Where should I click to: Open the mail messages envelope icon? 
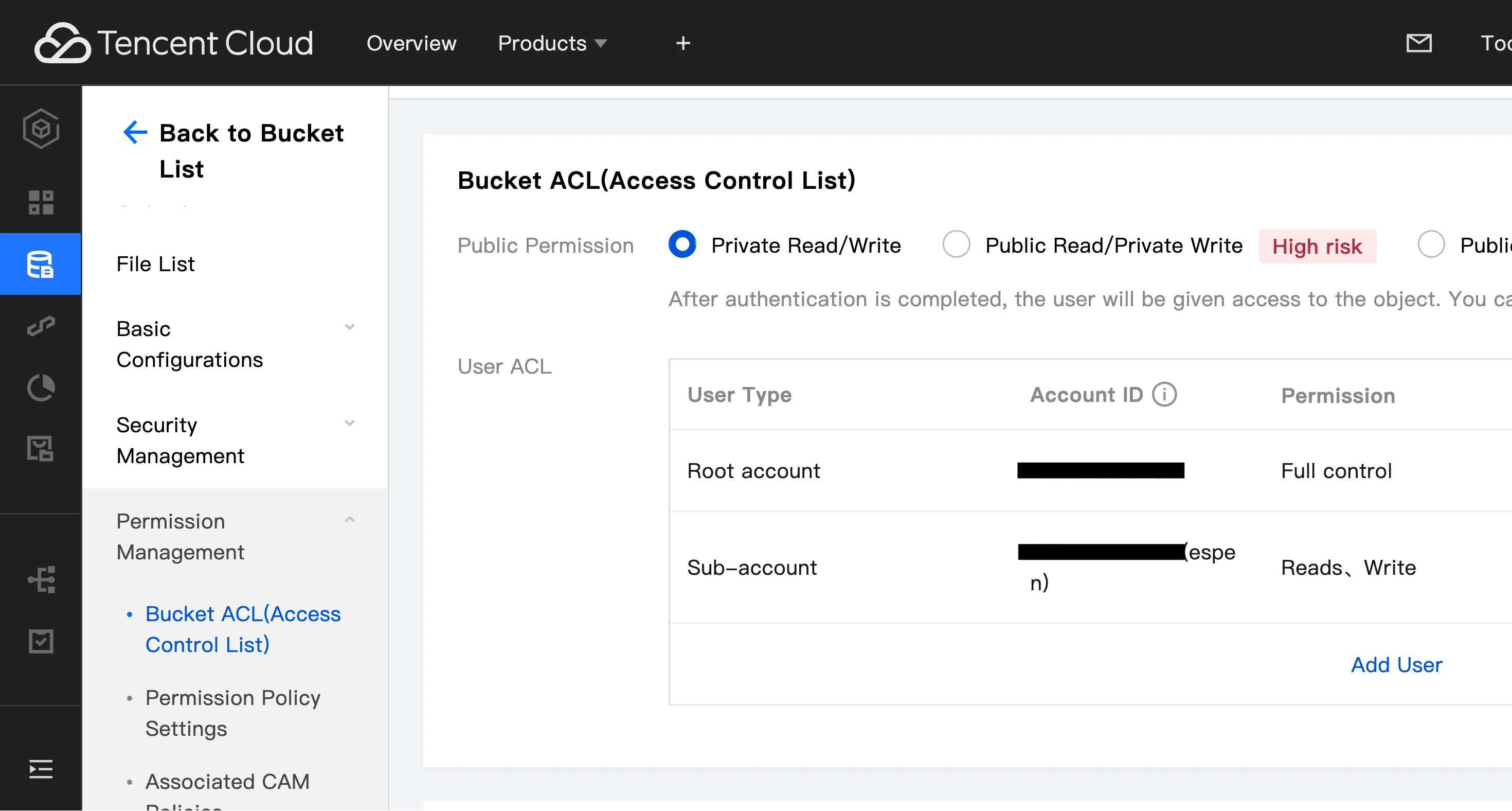pyautogui.click(x=1419, y=43)
